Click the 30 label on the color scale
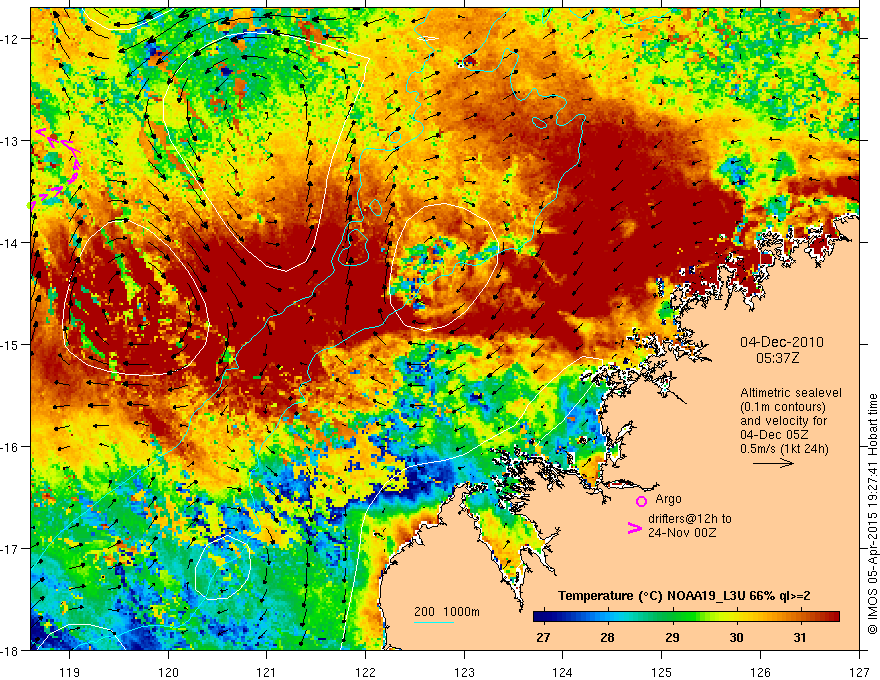880x680 pixels. click(x=736, y=638)
